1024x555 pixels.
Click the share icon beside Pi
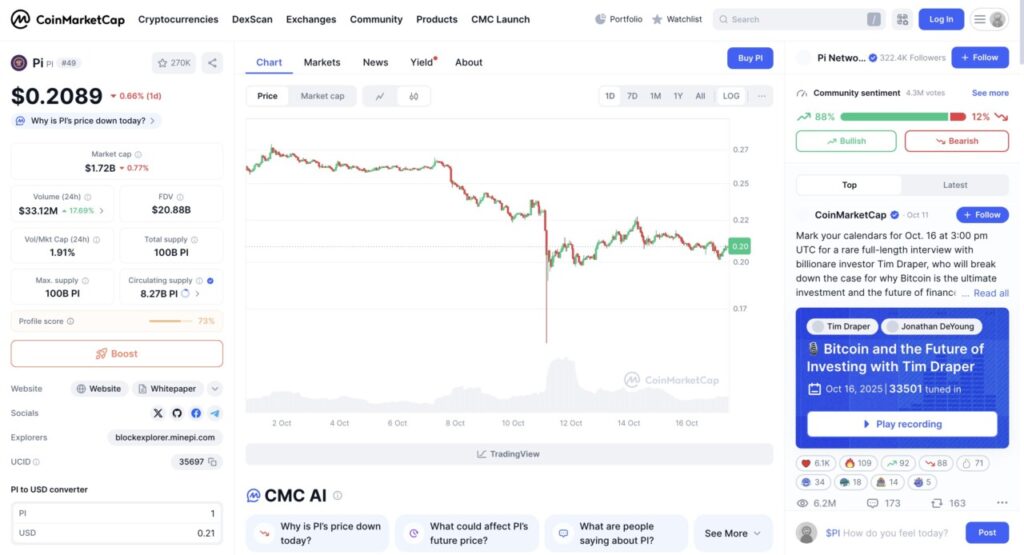212,63
